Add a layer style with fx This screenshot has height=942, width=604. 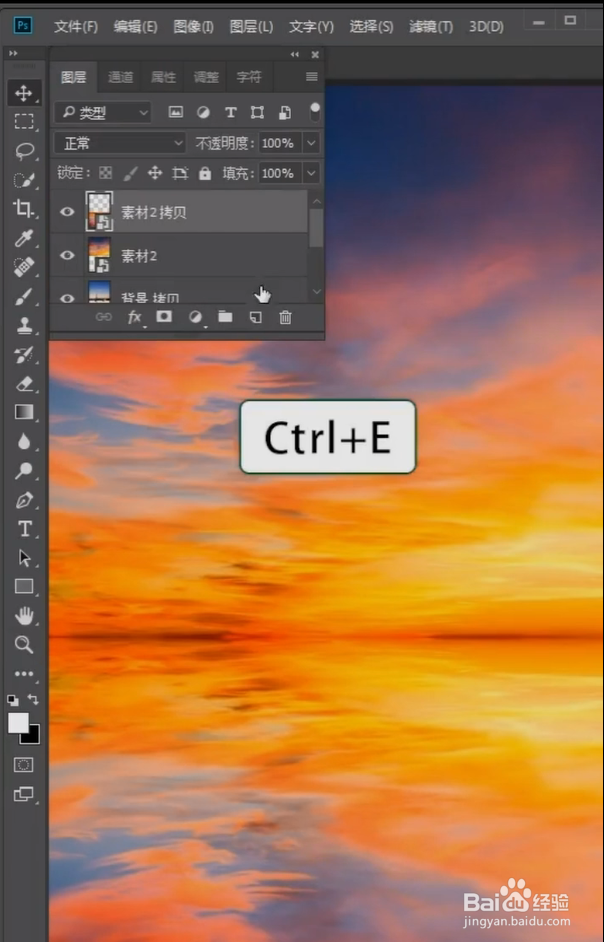click(x=135, y=317)
